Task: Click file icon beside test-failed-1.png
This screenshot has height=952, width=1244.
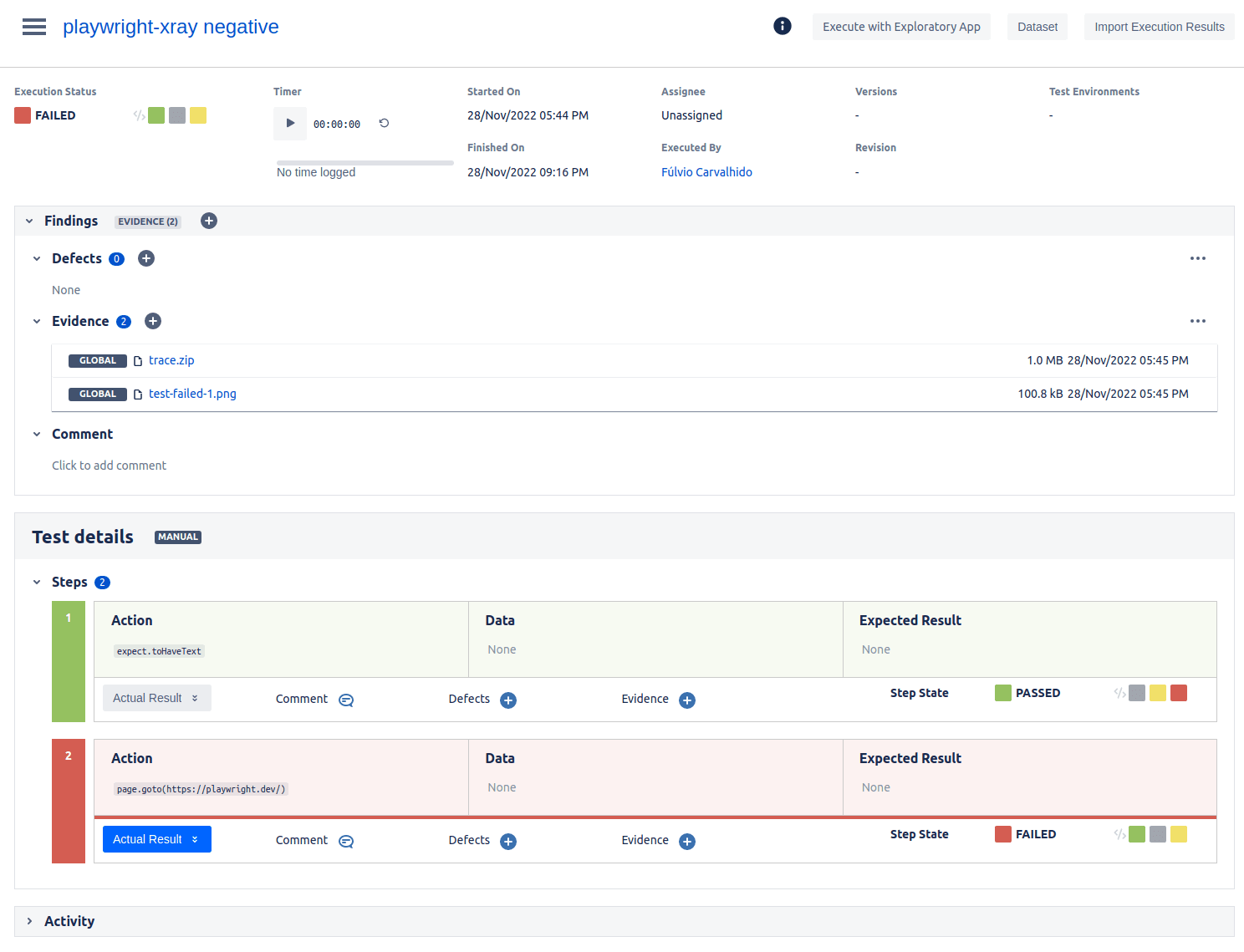Action: point(138,395)
